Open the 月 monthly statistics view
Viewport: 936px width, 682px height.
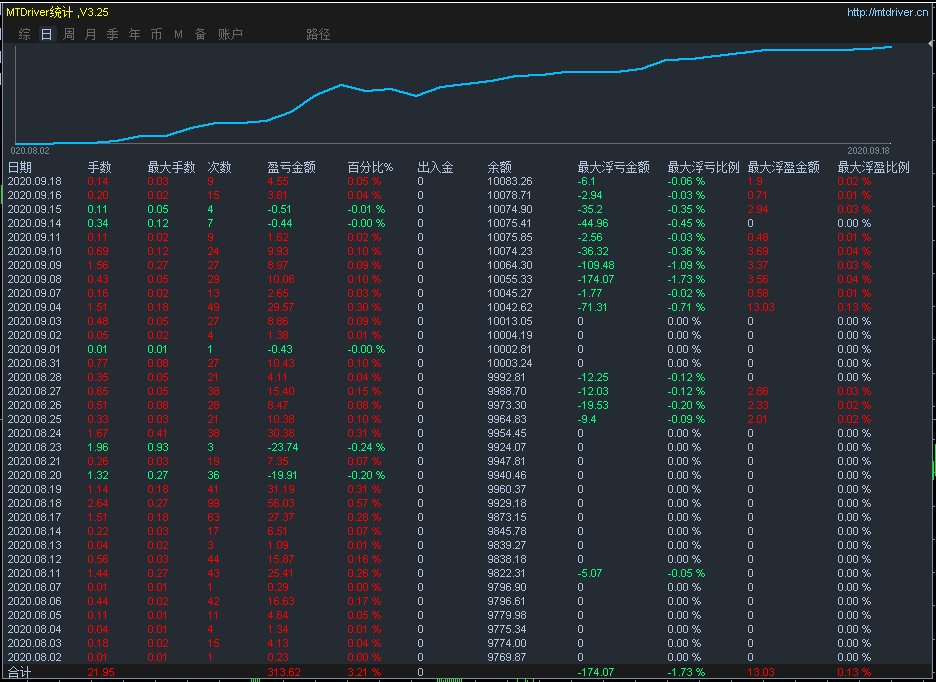(89, 33)
